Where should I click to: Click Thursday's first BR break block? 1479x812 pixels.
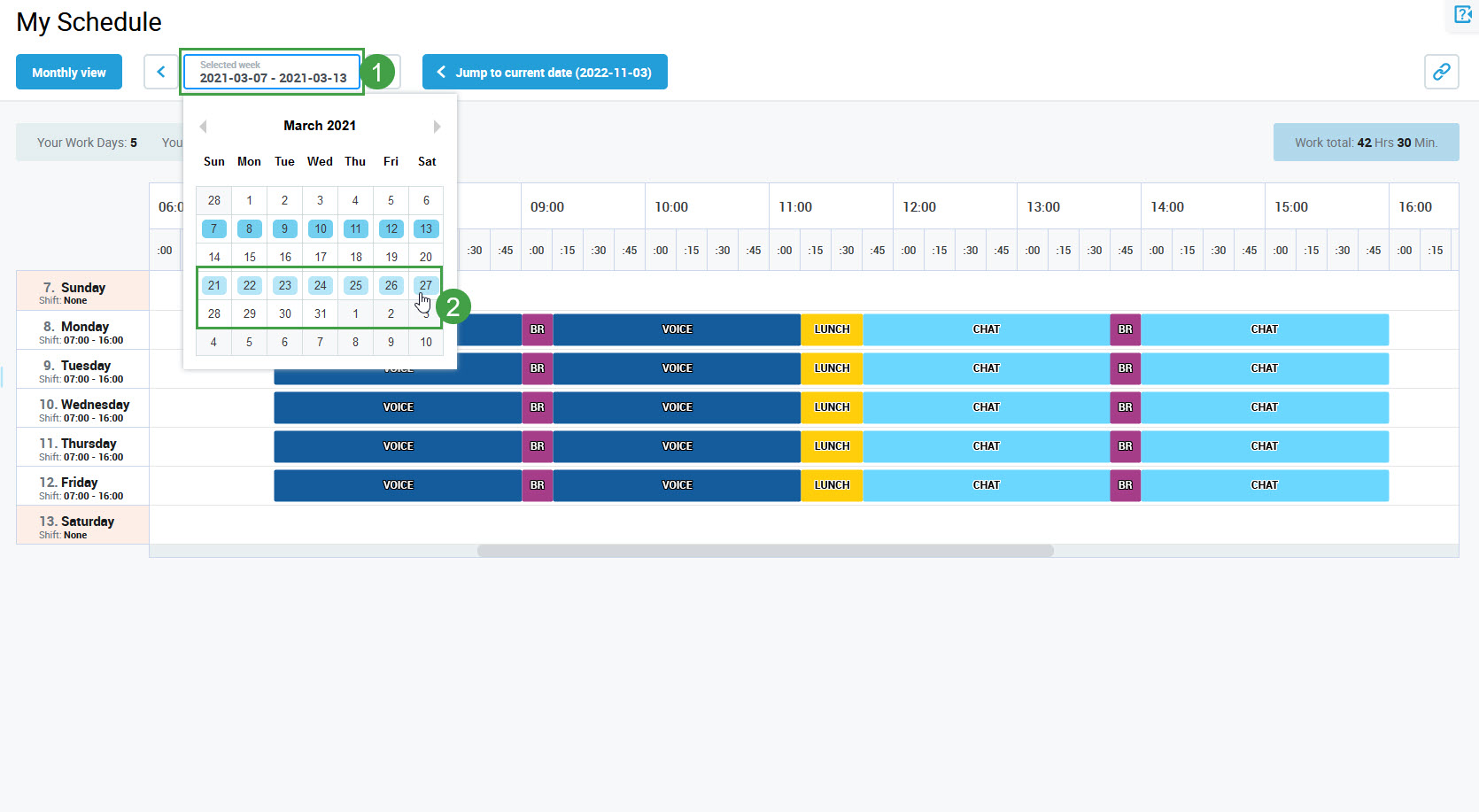(537, 446)
